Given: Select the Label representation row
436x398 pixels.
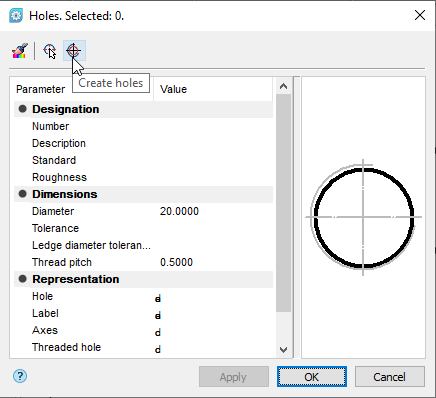Looking at the screenshot, I should (144, 313).
